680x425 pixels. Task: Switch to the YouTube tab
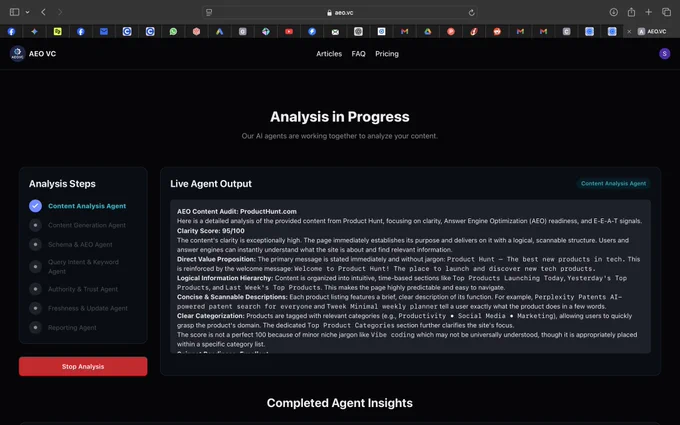tap(289, 31)
